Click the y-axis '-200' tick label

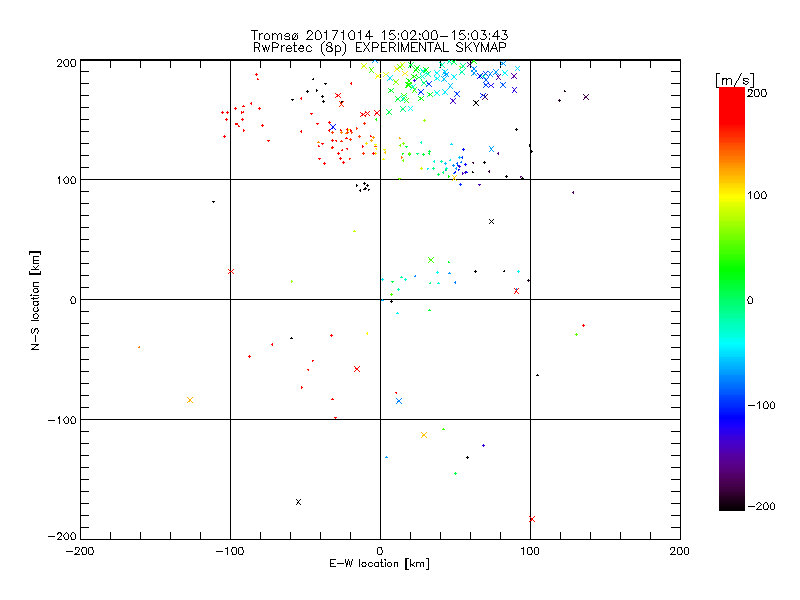[x=62, y=536]
